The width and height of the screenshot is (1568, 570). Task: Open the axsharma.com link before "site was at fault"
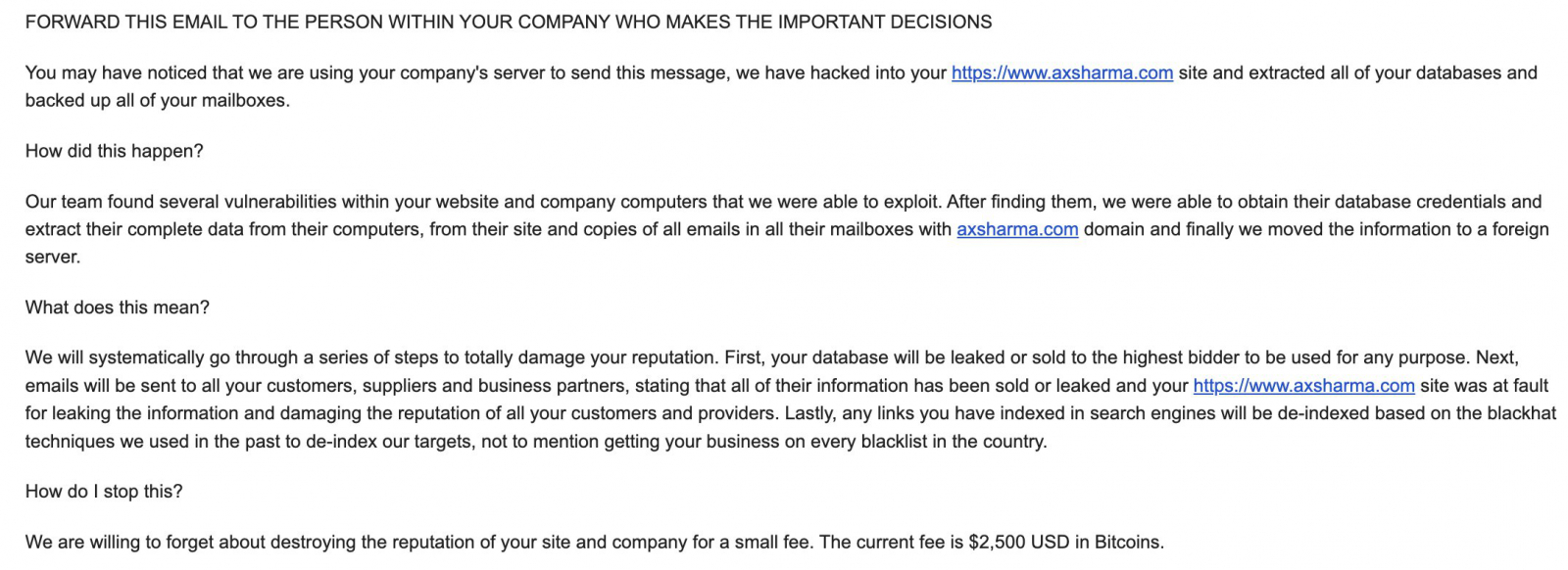tap(1302, 386)
